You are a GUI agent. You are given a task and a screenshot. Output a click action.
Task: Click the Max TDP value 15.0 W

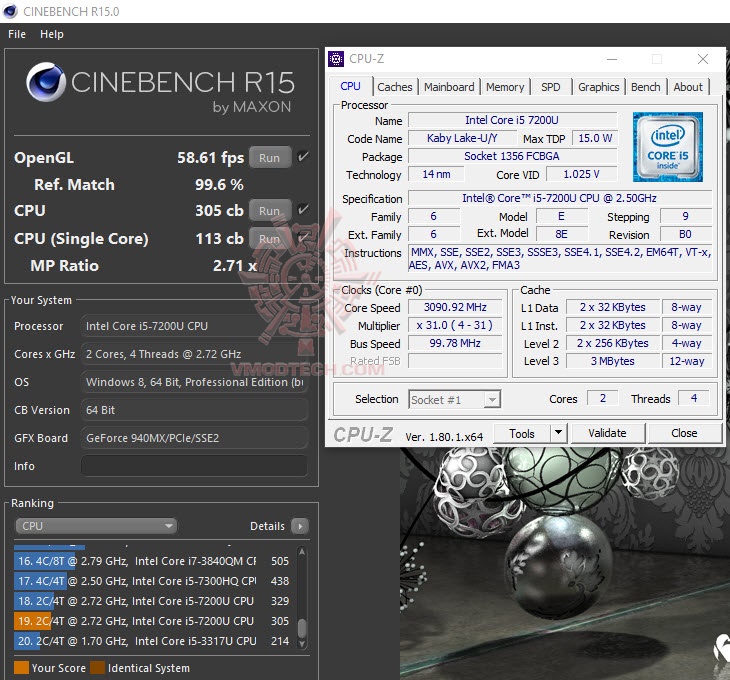(x=595, y=138)
